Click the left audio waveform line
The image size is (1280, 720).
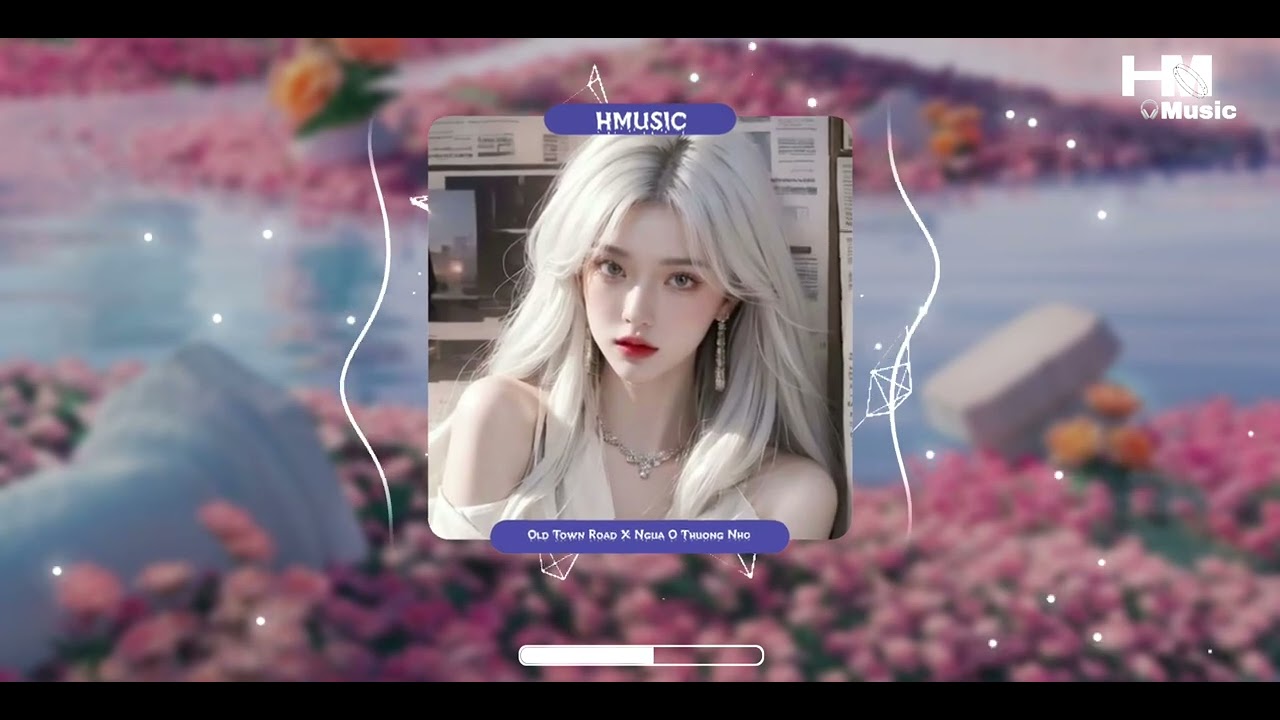point(368,330)
